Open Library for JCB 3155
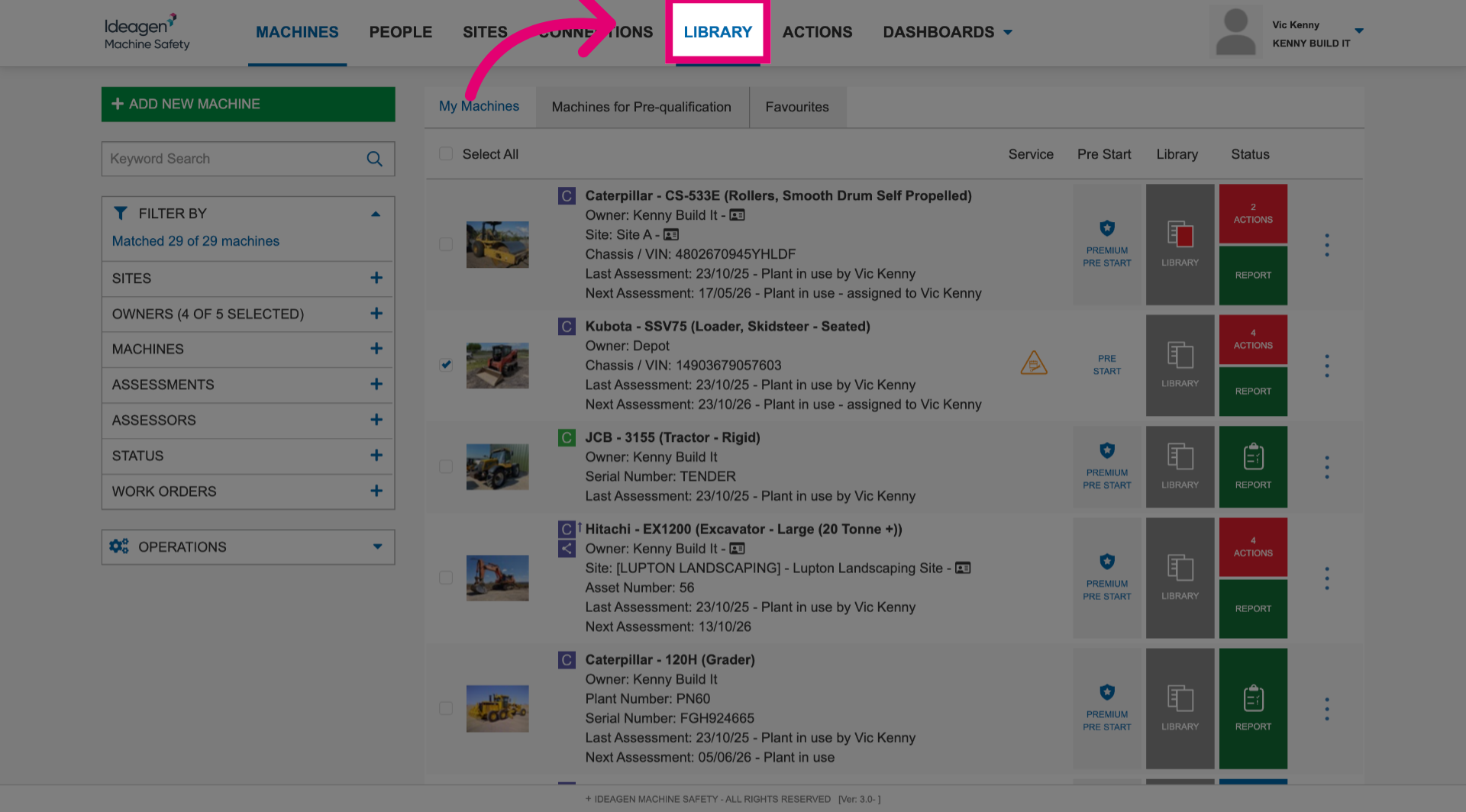The height and width of the screenshot is (812, 1466). click(x=1180, y=466)
